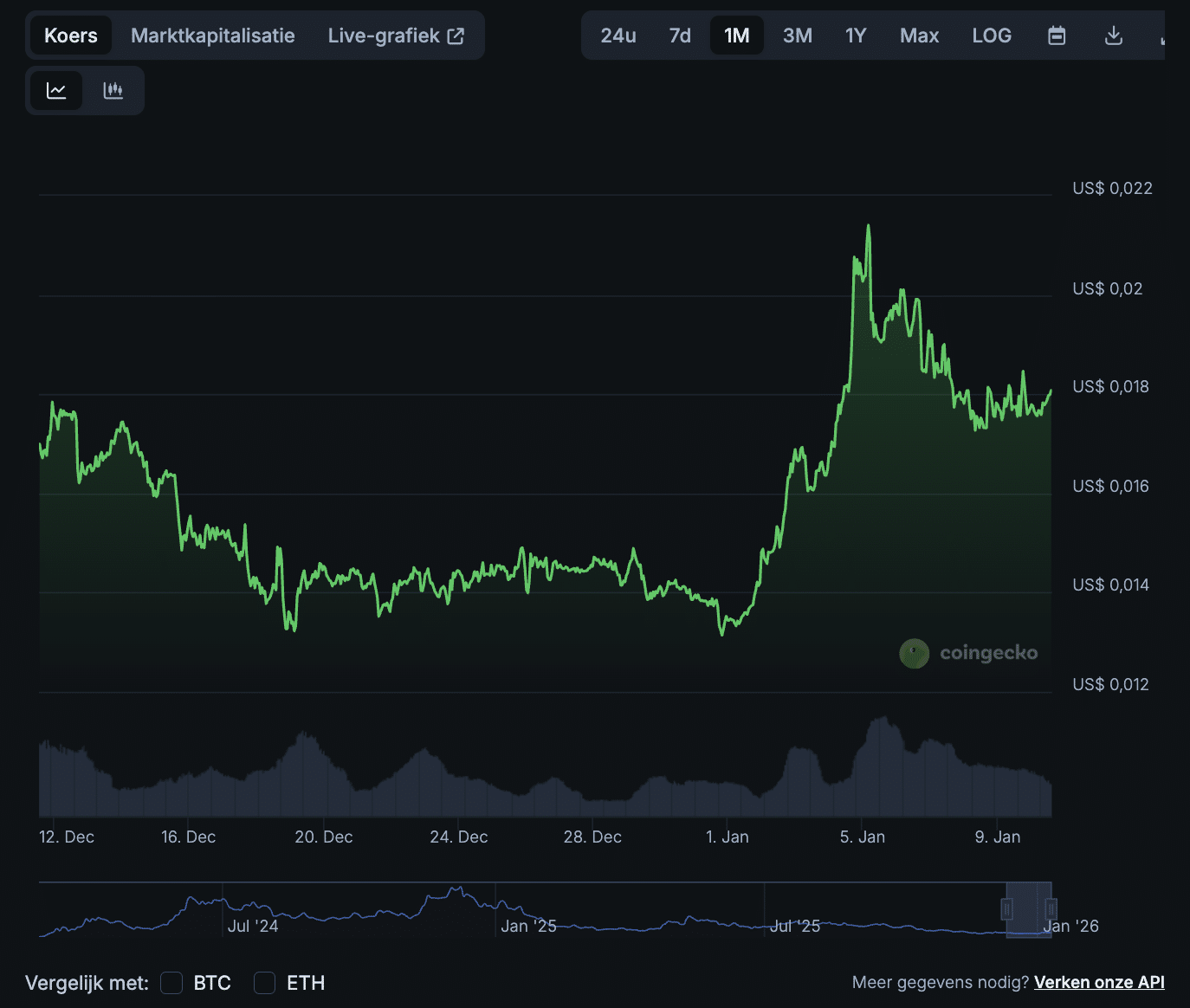Set the time range to 7d

(x=680, y=36)
